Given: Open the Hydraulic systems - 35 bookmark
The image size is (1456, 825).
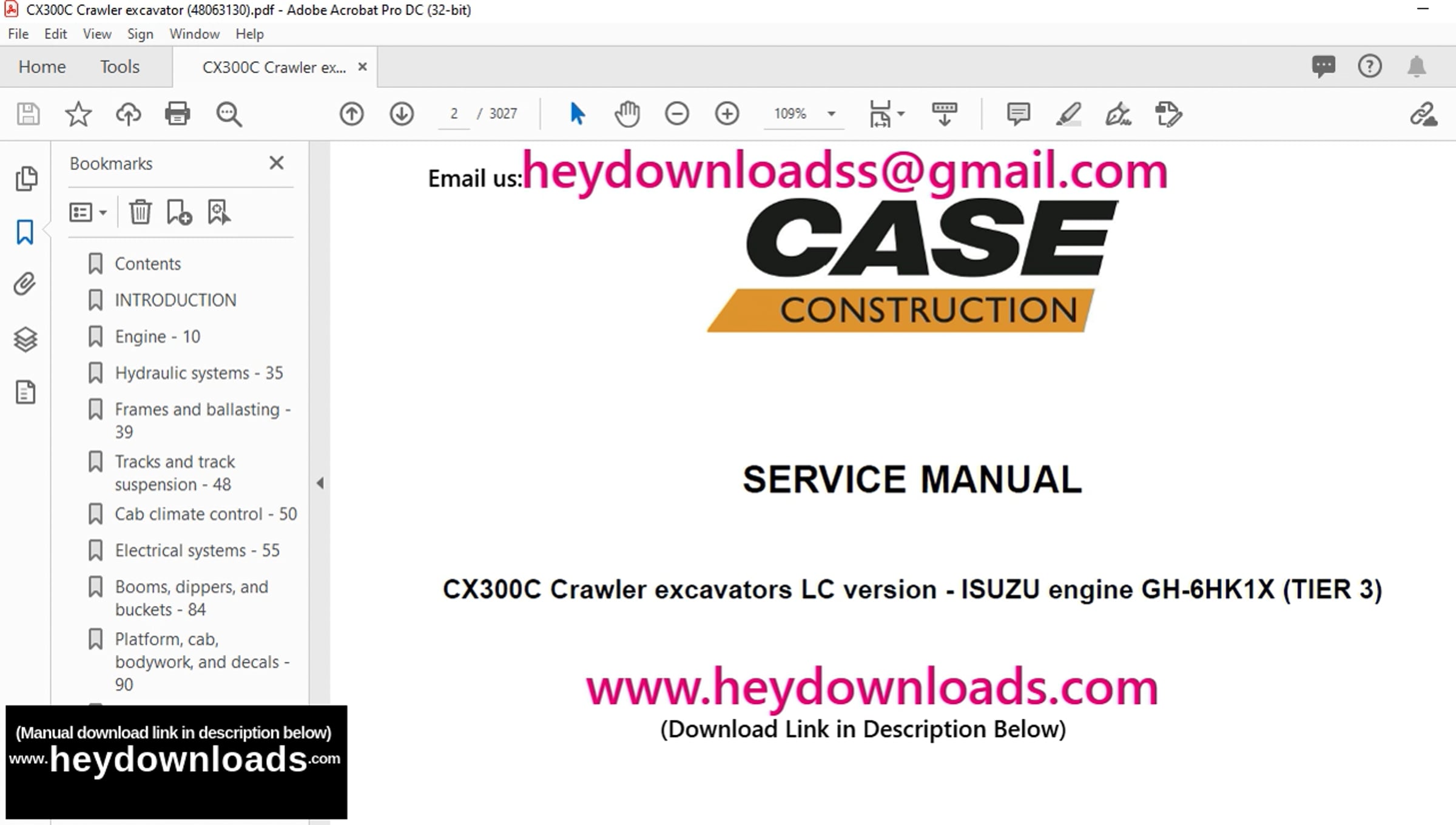Looking at the screenshot, I should click(x=198, y=373).
